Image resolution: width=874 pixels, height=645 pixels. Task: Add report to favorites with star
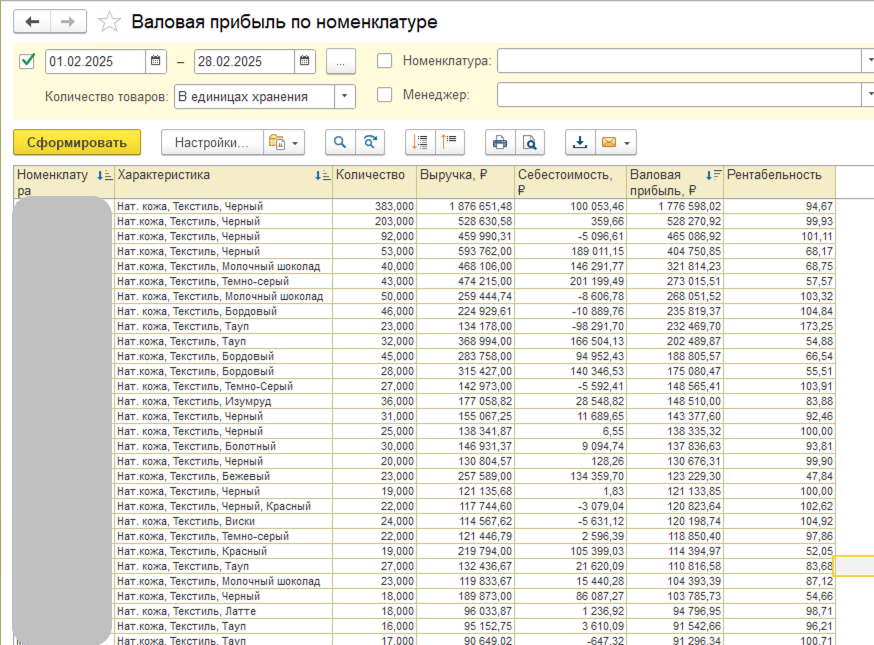click(x=110, y=22)
